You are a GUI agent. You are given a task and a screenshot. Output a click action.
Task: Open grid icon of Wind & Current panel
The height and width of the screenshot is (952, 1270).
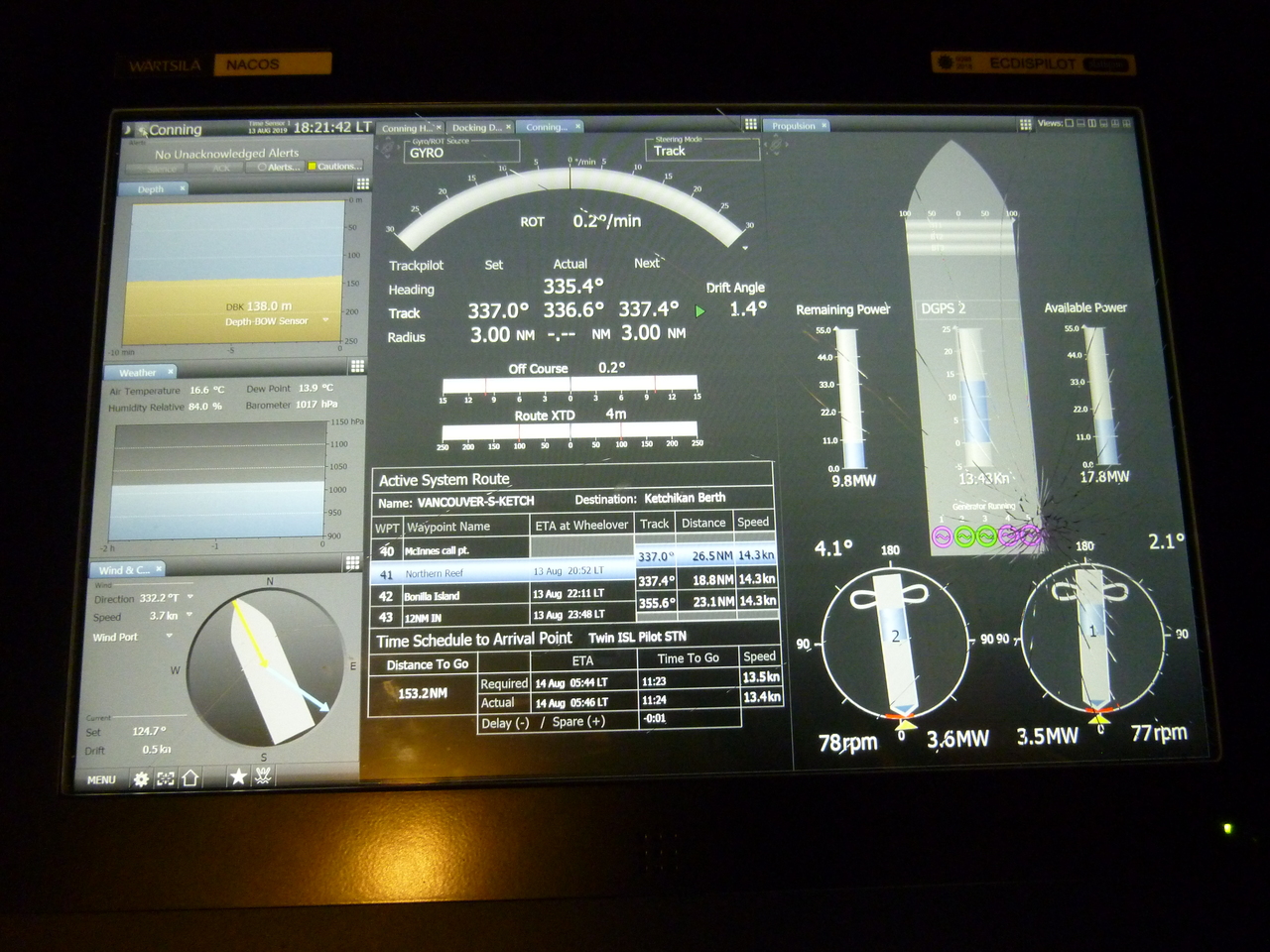coord(352,563)
